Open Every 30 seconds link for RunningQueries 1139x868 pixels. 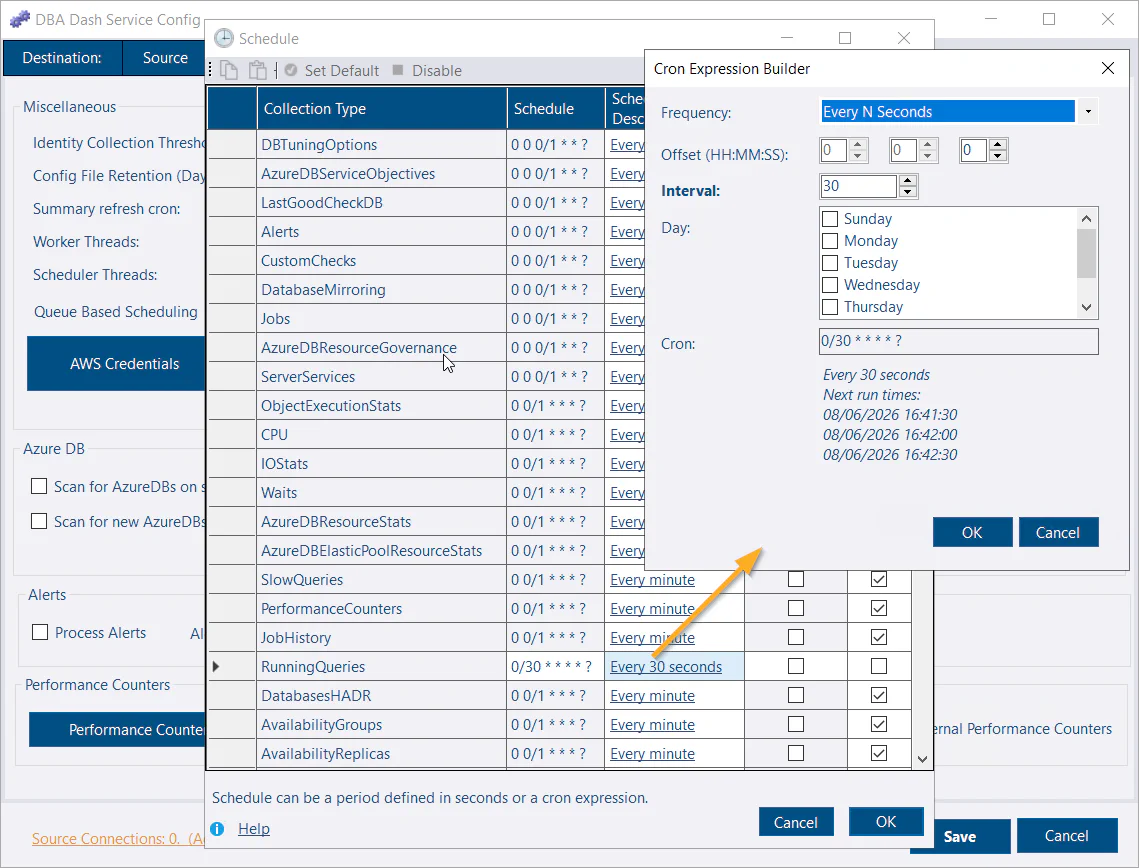pyautogui.click(x=666, y=667)
